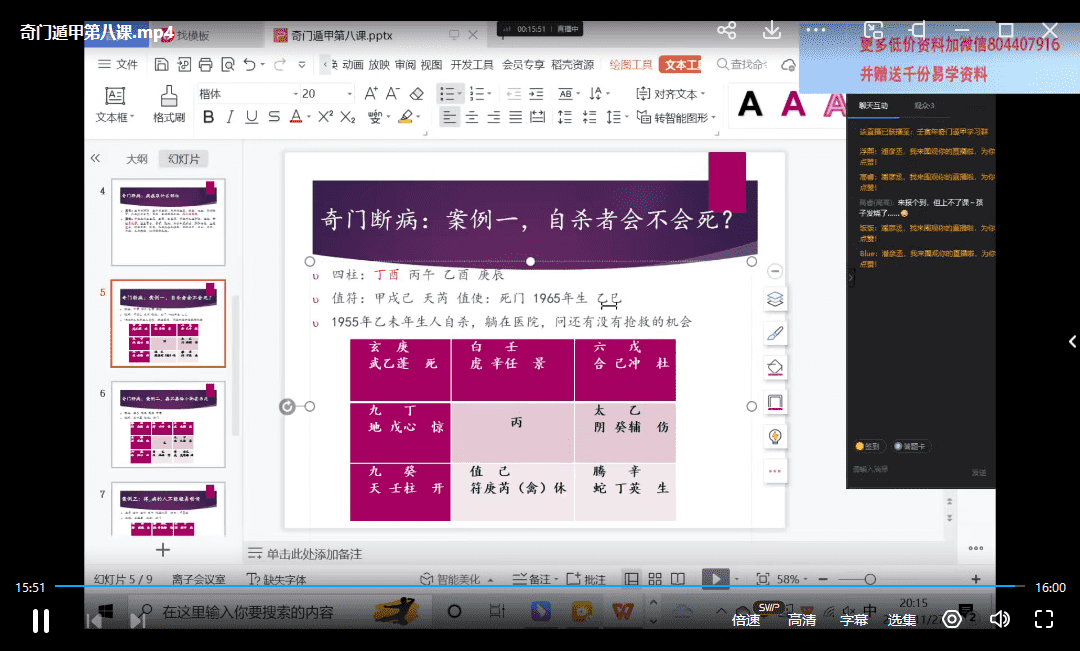Click the share icon in video player

(x=727, y=30)
